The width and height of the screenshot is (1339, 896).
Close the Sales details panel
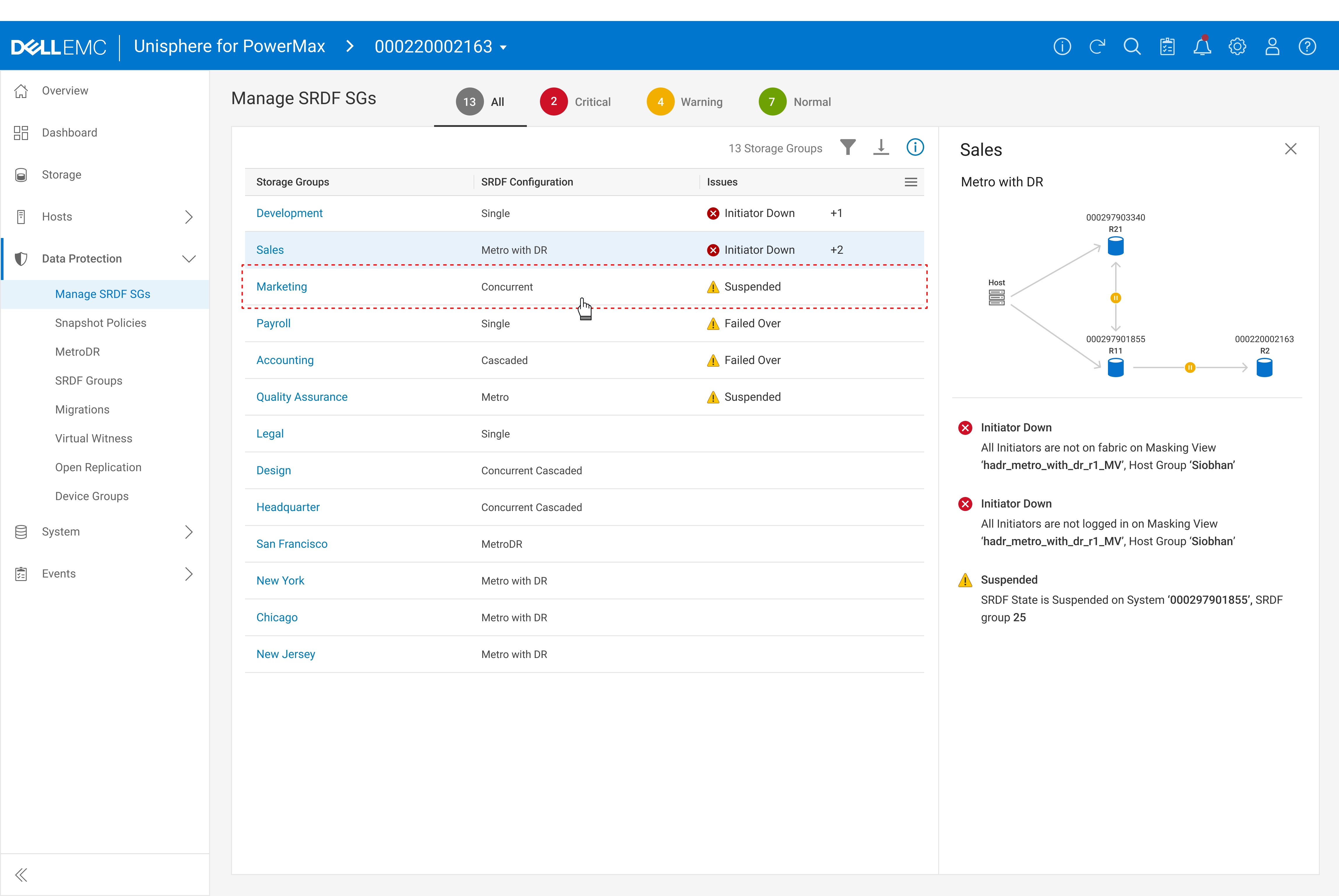pos(1290,149)
